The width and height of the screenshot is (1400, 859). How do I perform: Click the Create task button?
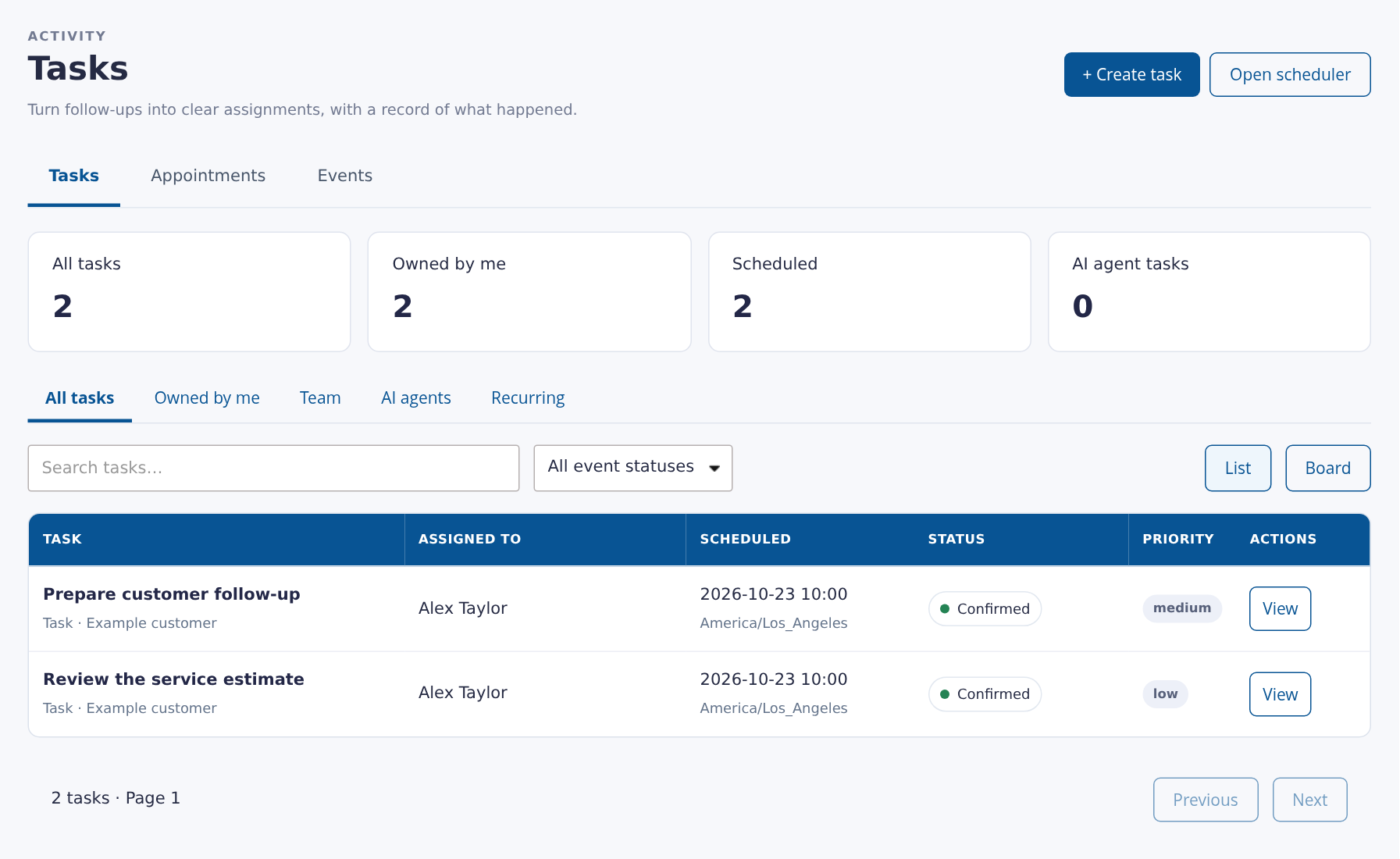pos(1131,75)
